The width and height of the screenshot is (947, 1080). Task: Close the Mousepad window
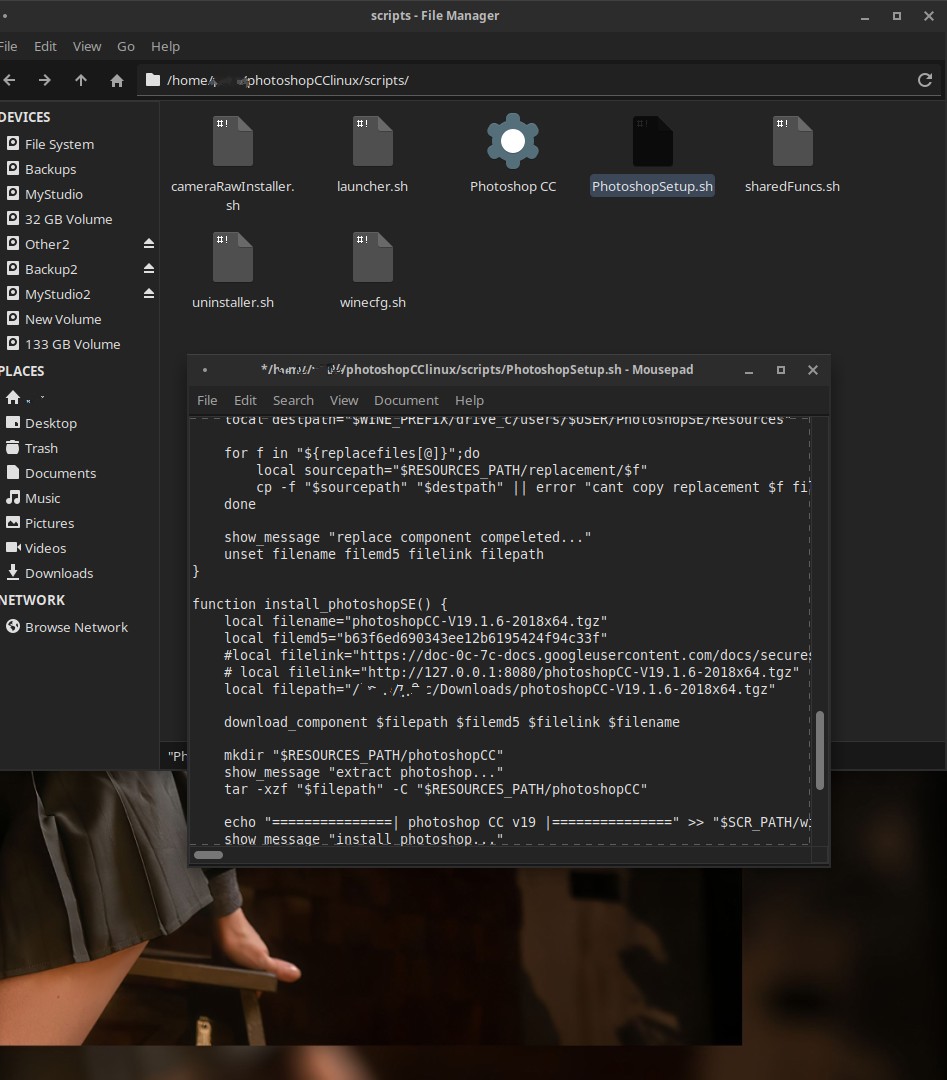pyautogui.click(x=813, y=370)
